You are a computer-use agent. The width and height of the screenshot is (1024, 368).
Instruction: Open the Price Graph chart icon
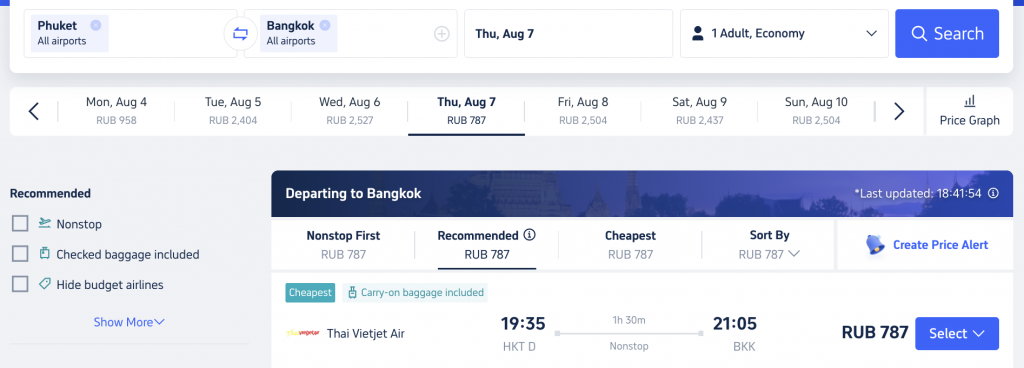point(970,101)
